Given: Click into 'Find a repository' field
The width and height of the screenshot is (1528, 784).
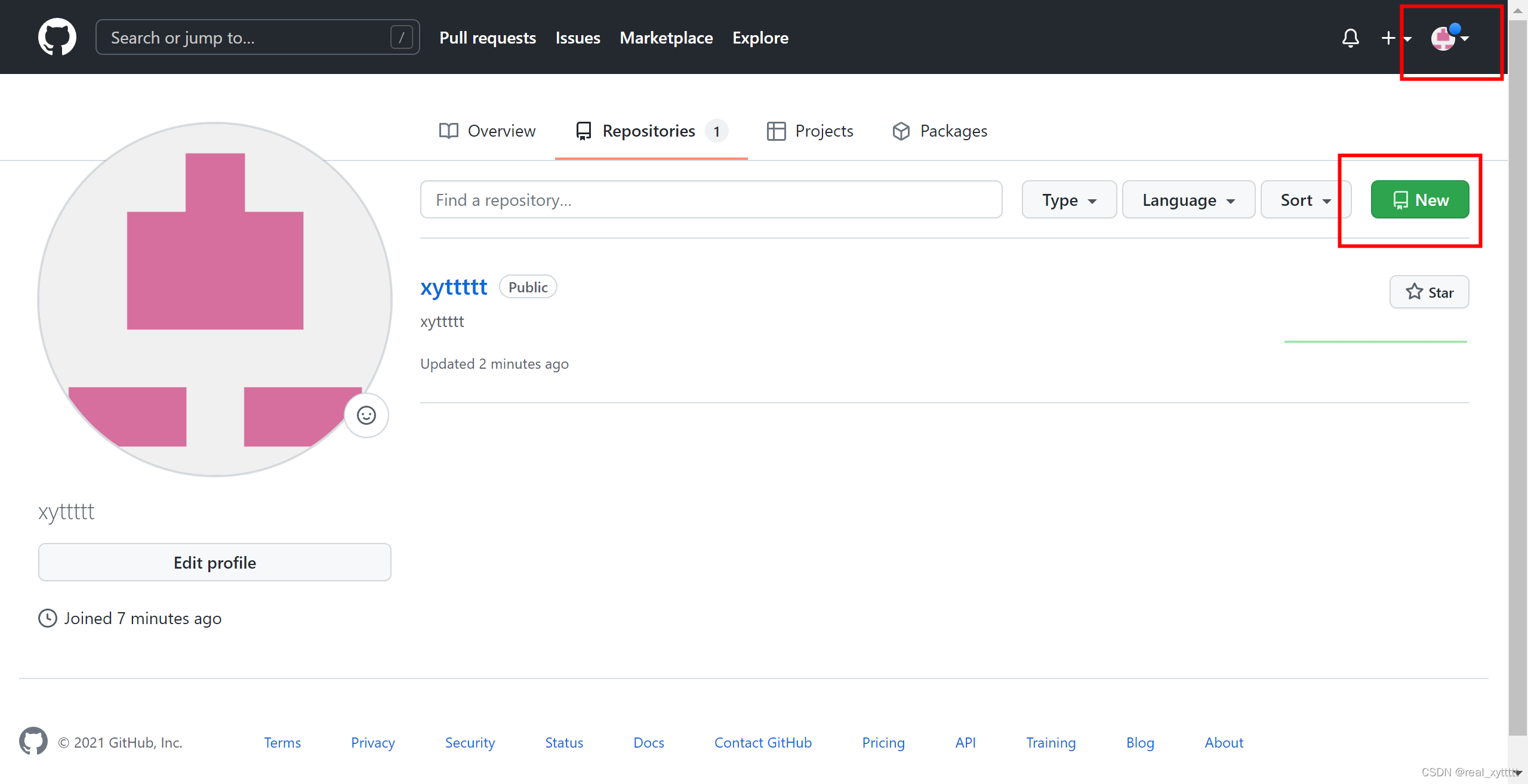Looking at the screenshot, I should click(711, 199).
